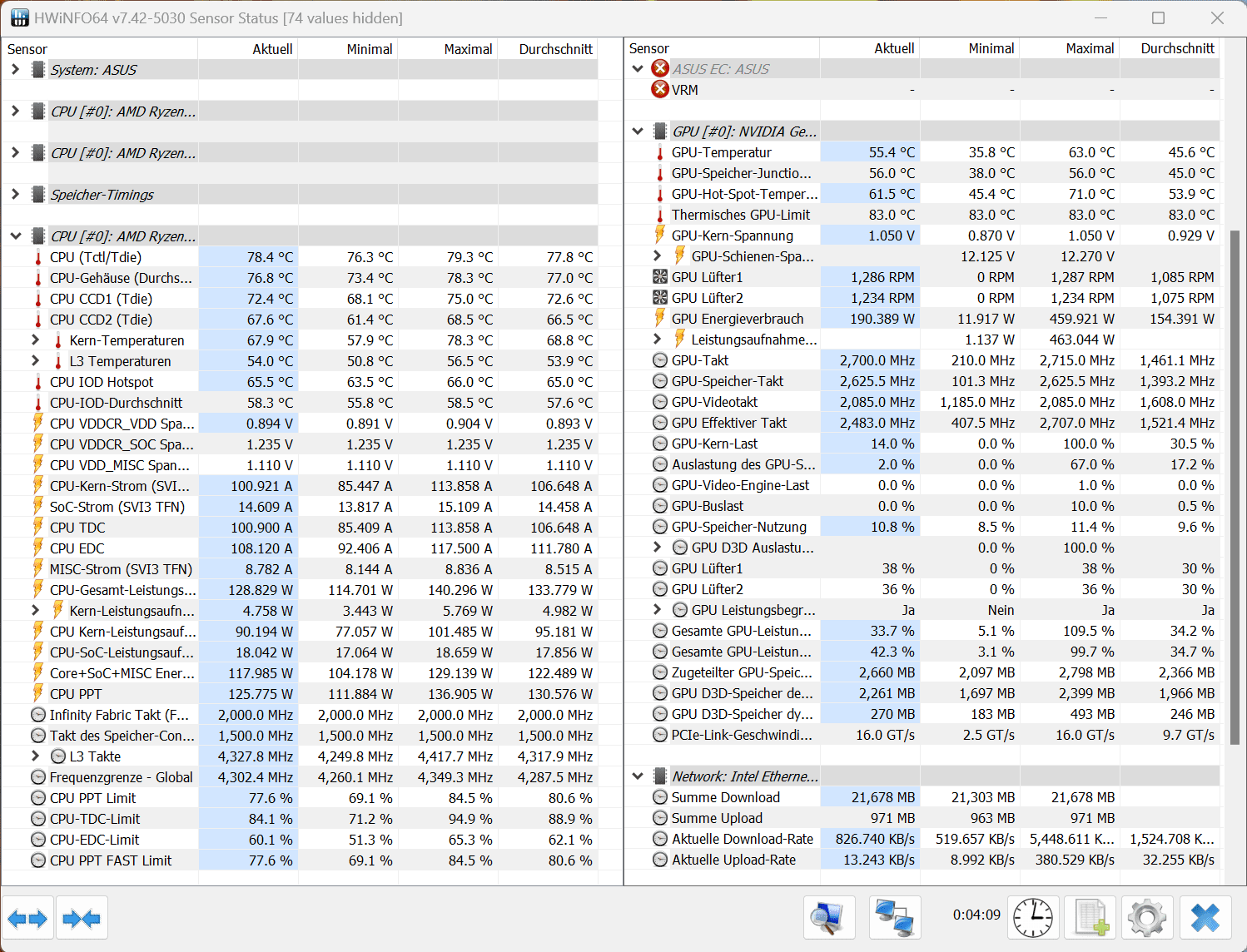Select the GPU-Kern-Last row
Image resolution: width=1247 pixels, height=952 pixels.
(x=922, y=444)
